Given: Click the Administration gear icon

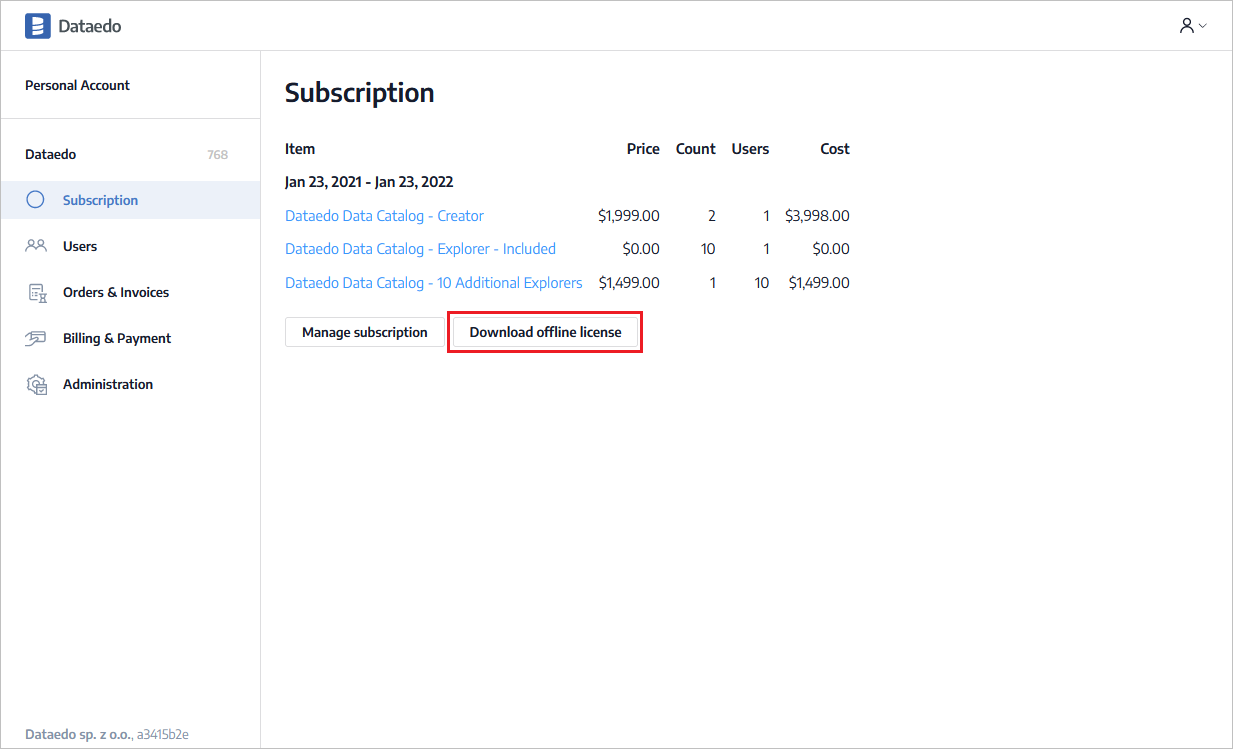Looking at the screenshot, I should point(37,385).
